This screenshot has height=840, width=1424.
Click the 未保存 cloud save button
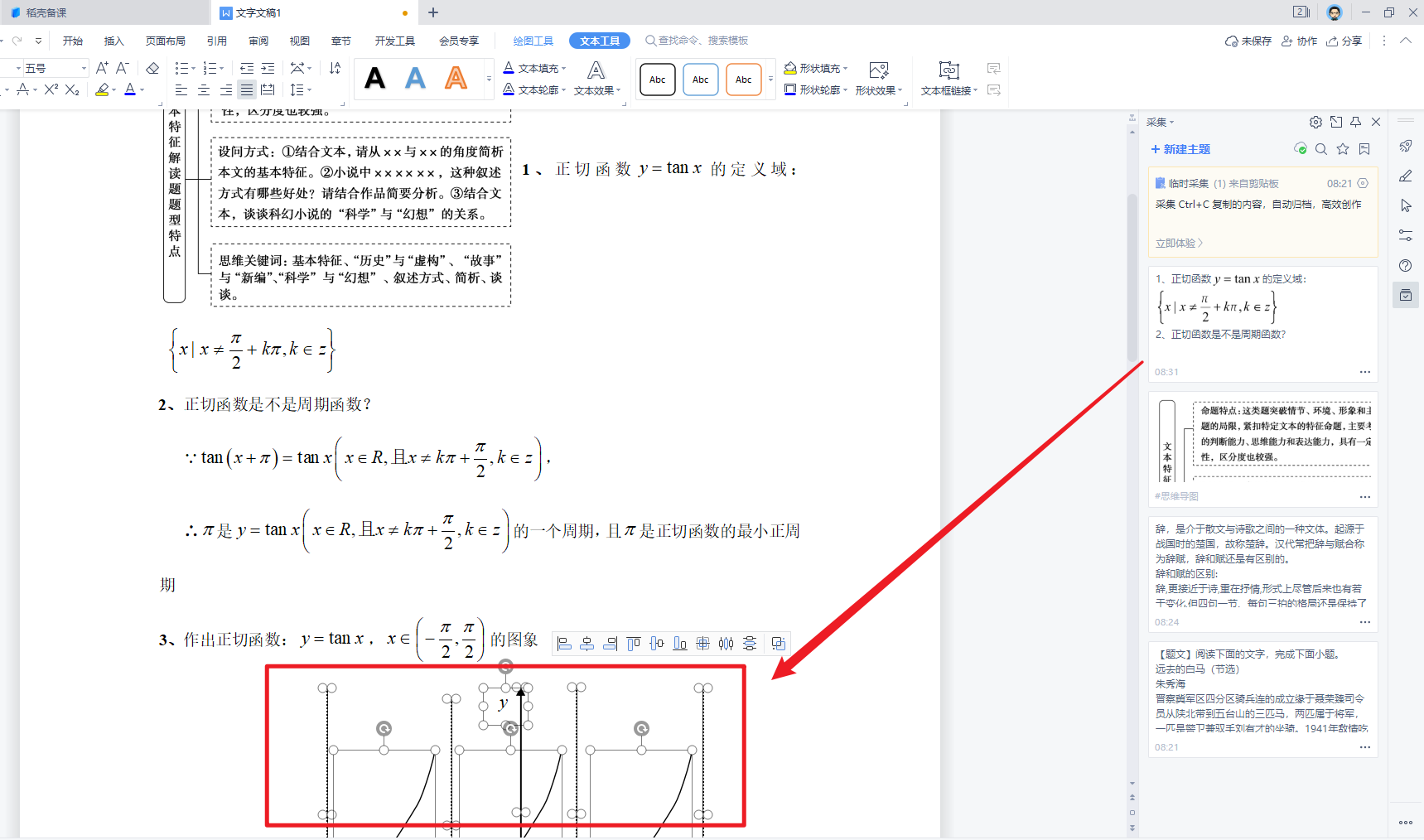pos(1248,41)
